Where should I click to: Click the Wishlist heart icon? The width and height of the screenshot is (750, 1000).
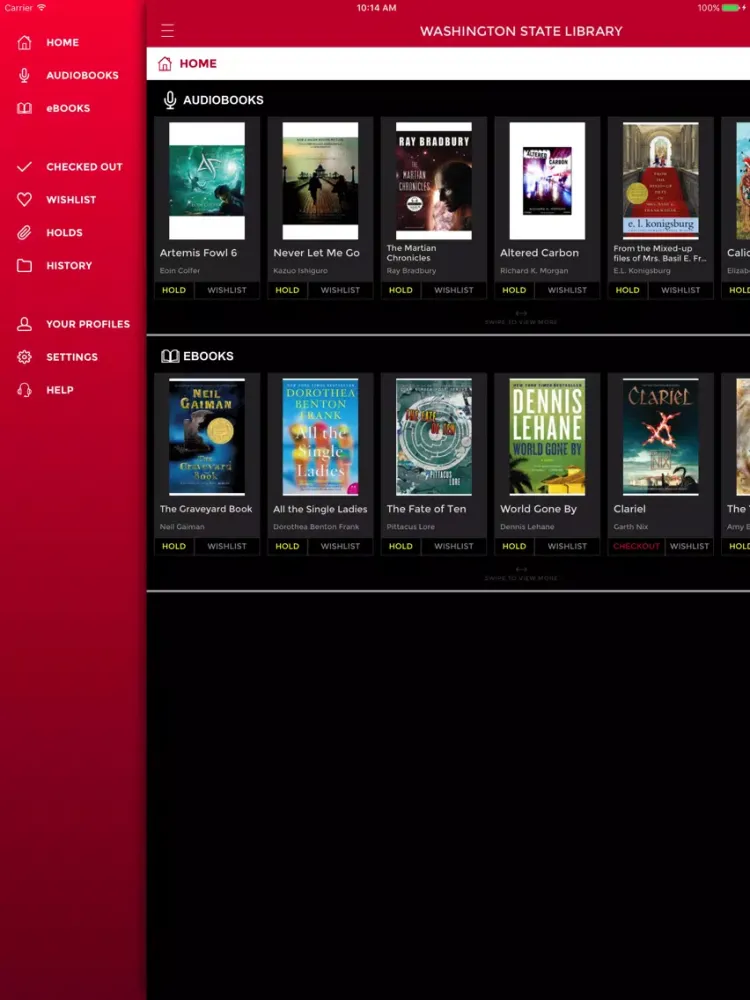(x=24, y=200)
